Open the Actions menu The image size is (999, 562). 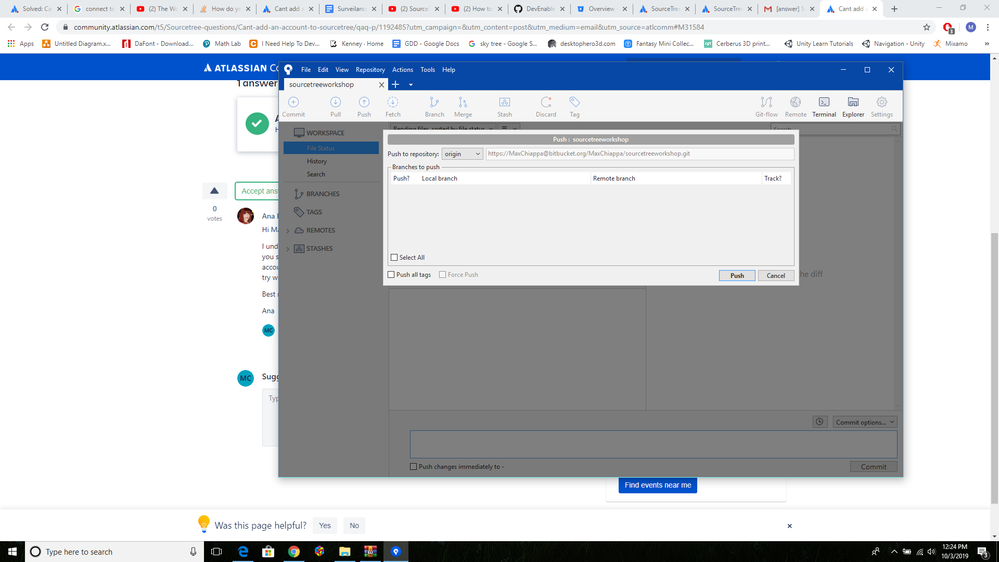pyautogui.click(x=402, y=69)
